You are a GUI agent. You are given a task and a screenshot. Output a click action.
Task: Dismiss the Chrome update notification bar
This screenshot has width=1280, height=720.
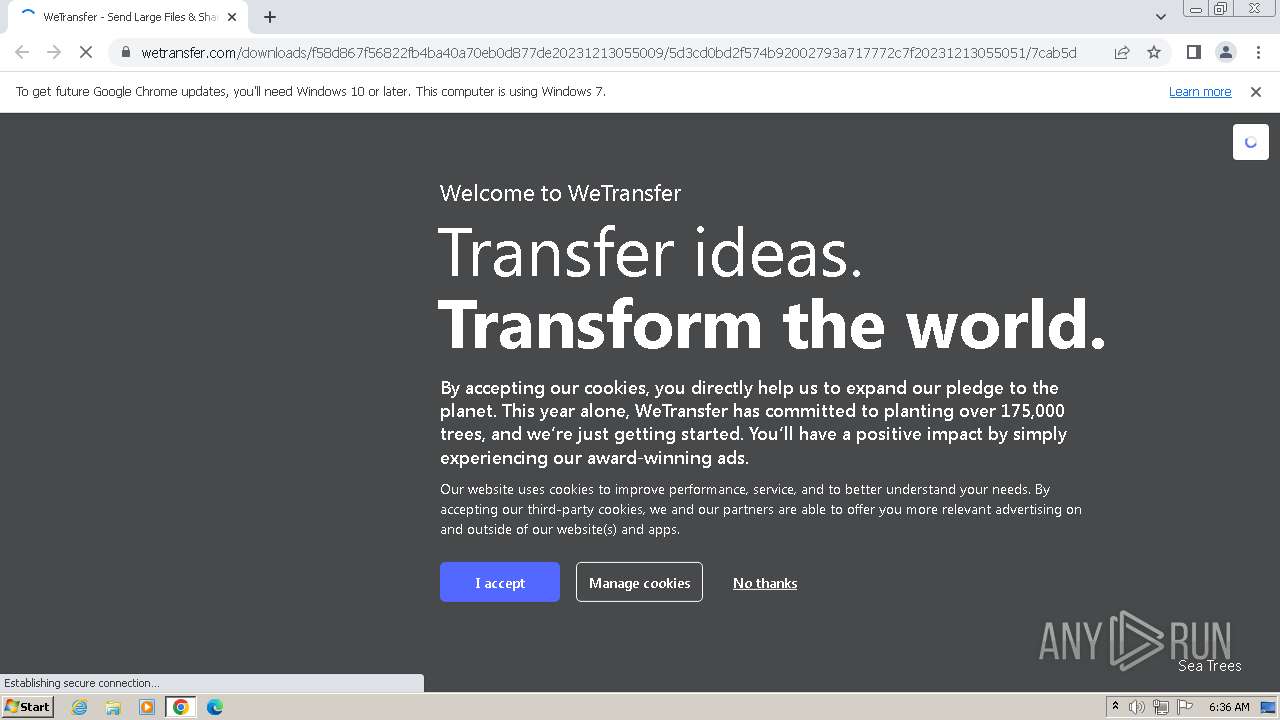pos(1256,91)
